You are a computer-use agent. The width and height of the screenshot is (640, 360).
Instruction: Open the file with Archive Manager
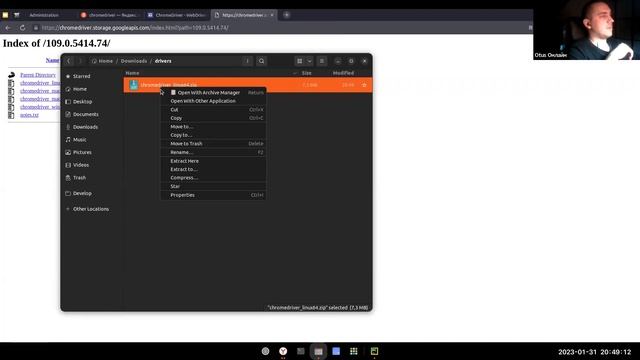click(213, 93)
